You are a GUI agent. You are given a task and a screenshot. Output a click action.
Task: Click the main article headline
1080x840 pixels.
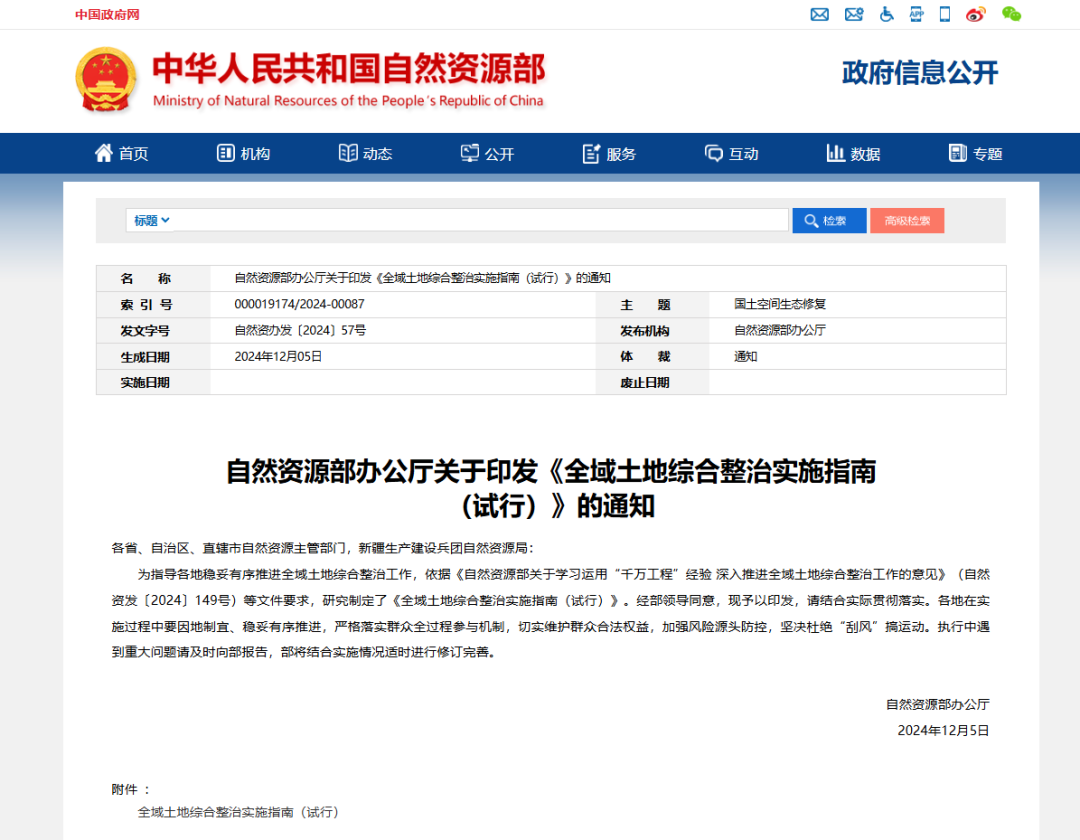551,489
